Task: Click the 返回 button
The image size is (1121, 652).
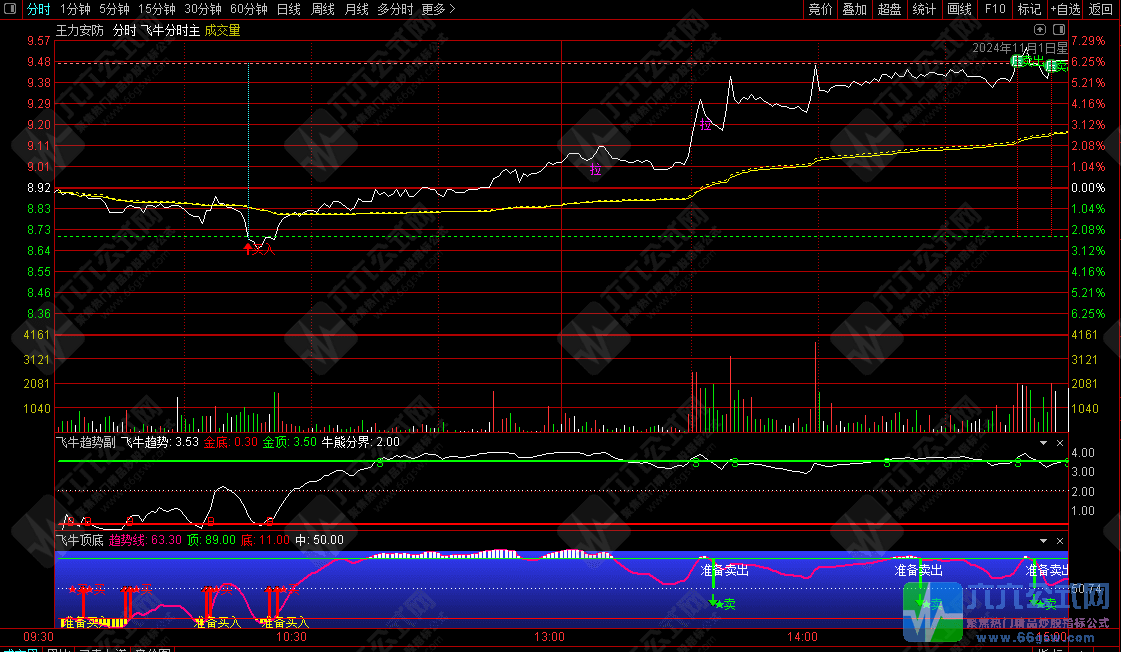Action: [x=1101, y=9]
